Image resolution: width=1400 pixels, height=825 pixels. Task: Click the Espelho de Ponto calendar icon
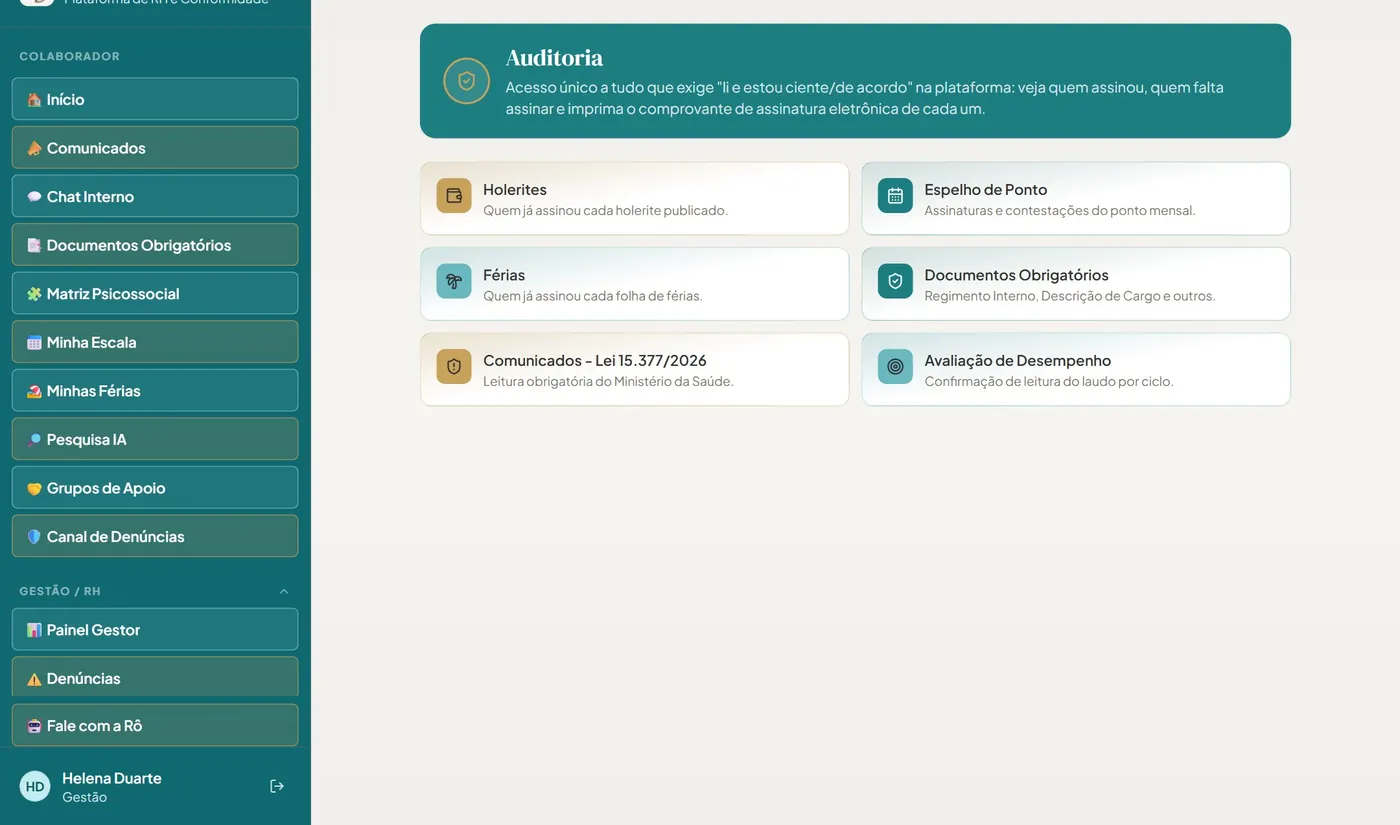[x=895, y=196]
